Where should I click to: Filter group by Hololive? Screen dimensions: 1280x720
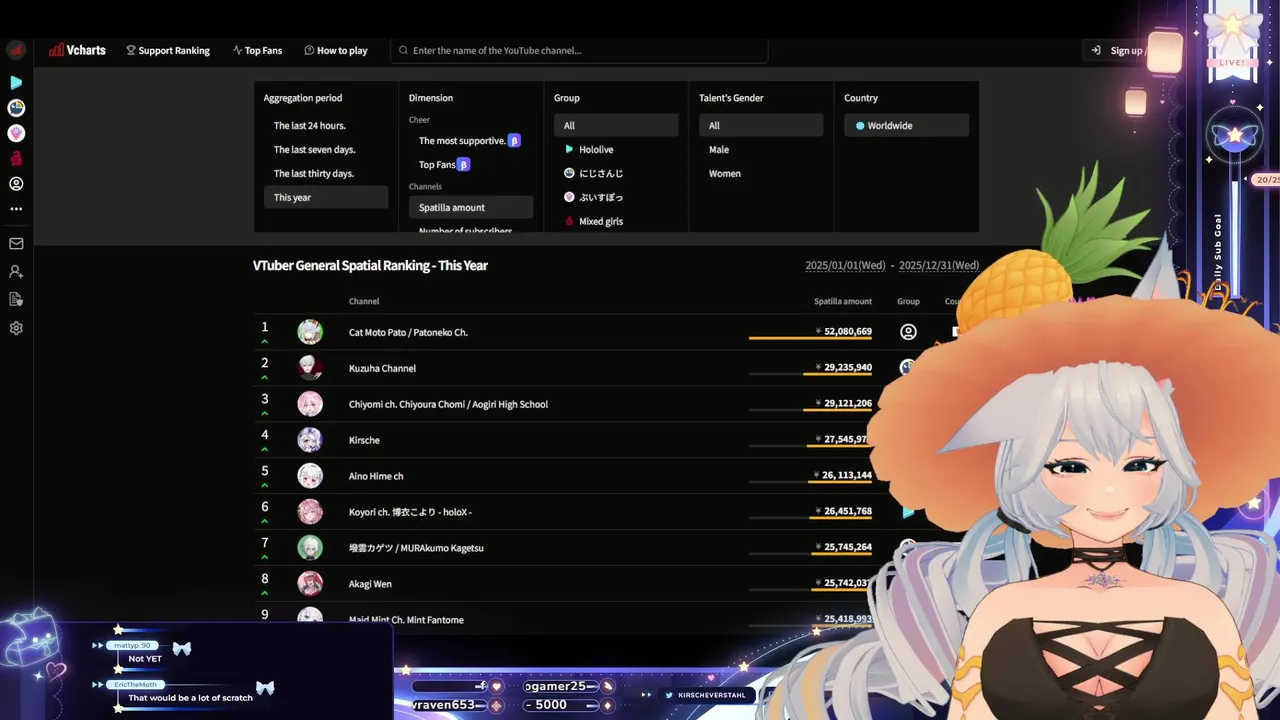616,149
